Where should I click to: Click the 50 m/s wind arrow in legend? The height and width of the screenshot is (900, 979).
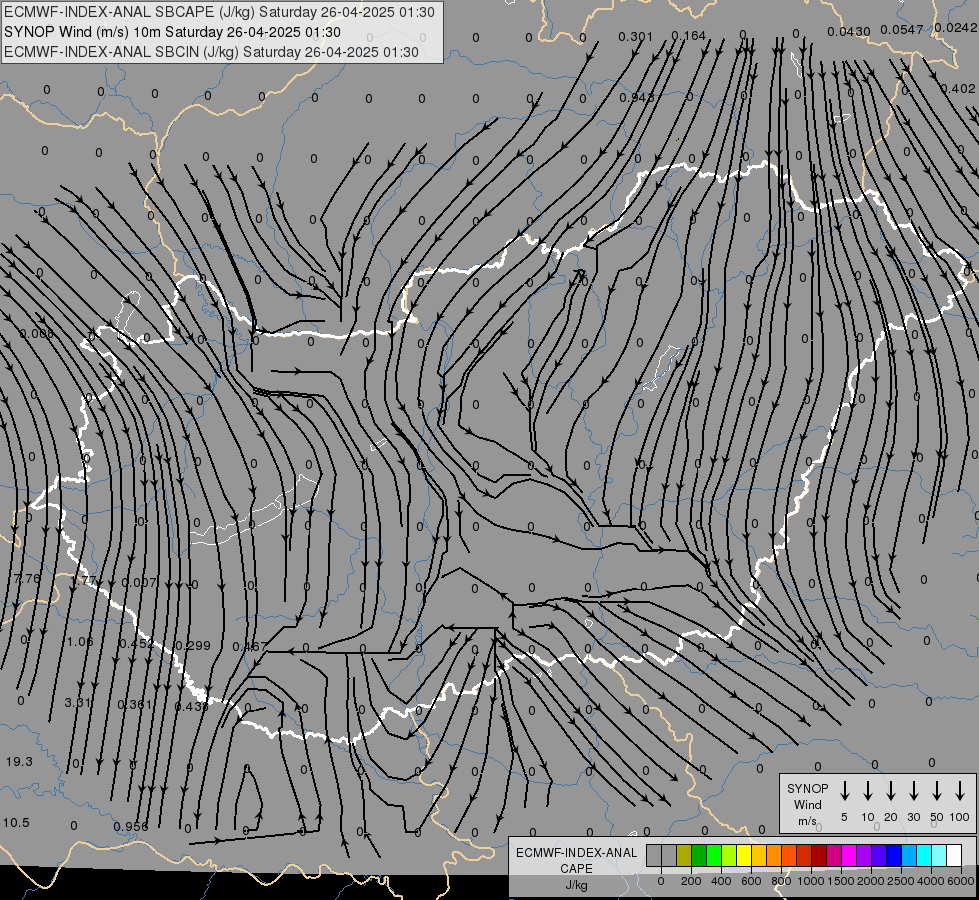(937, 791)
